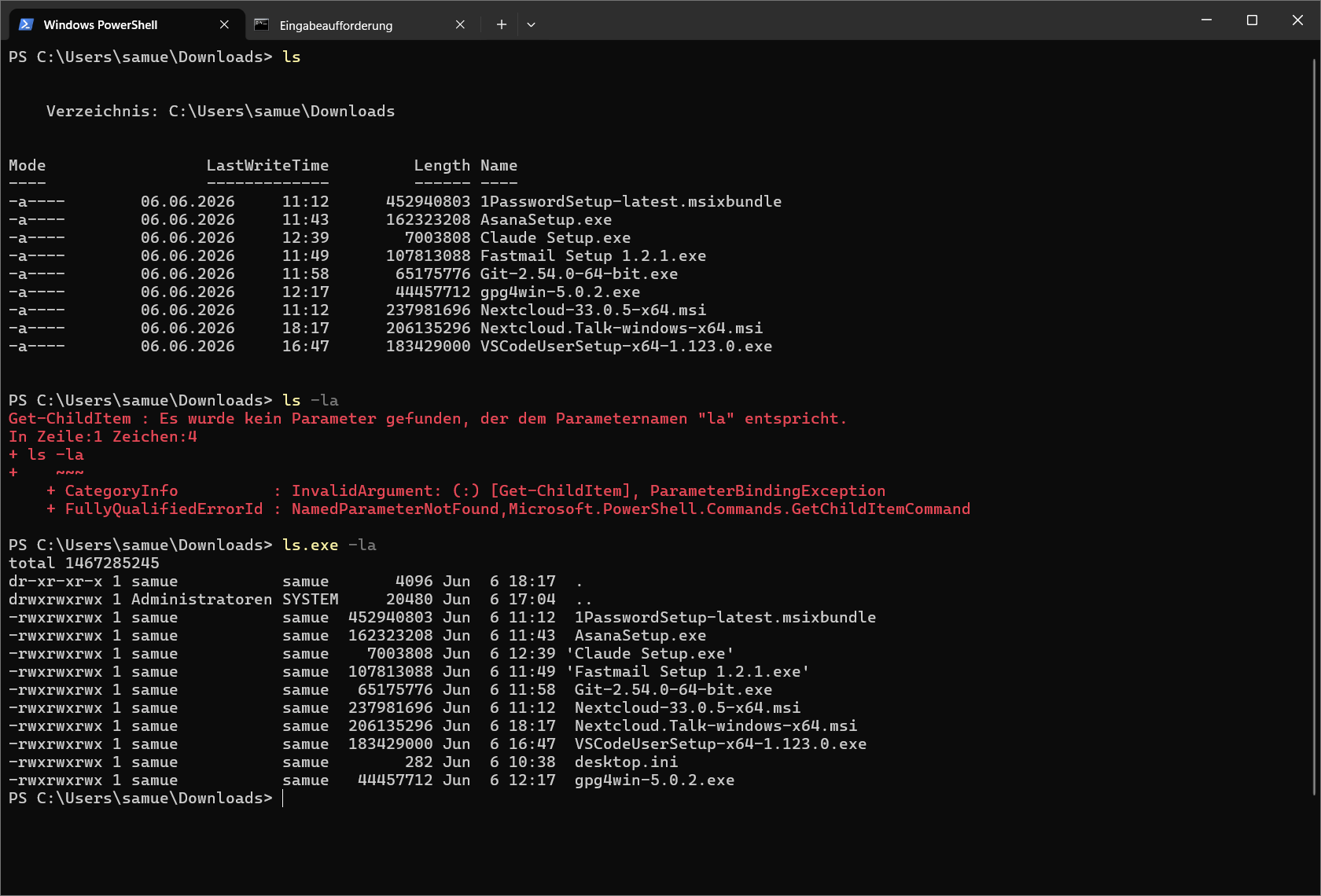This screenshot has width=1321, height=896.
Task: Click VSCodeUserSetup-x64-1.123.0.exe in ls.exe output
Action: pyautogui.click(x=720, y=744)
